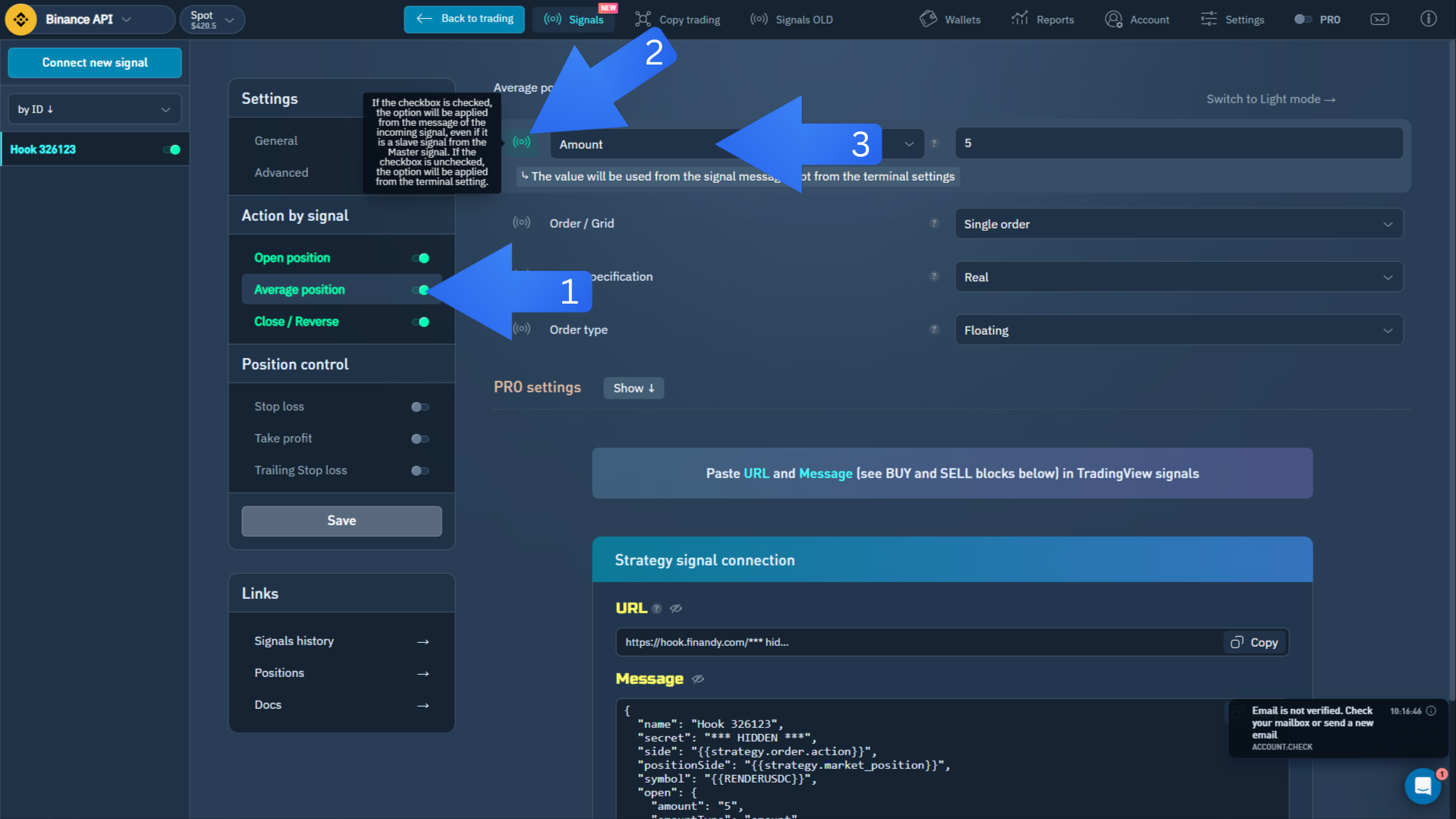Click the help icon next to URL
The width and height of the screenshot is (1456, 819).
[x=657, y=609]
